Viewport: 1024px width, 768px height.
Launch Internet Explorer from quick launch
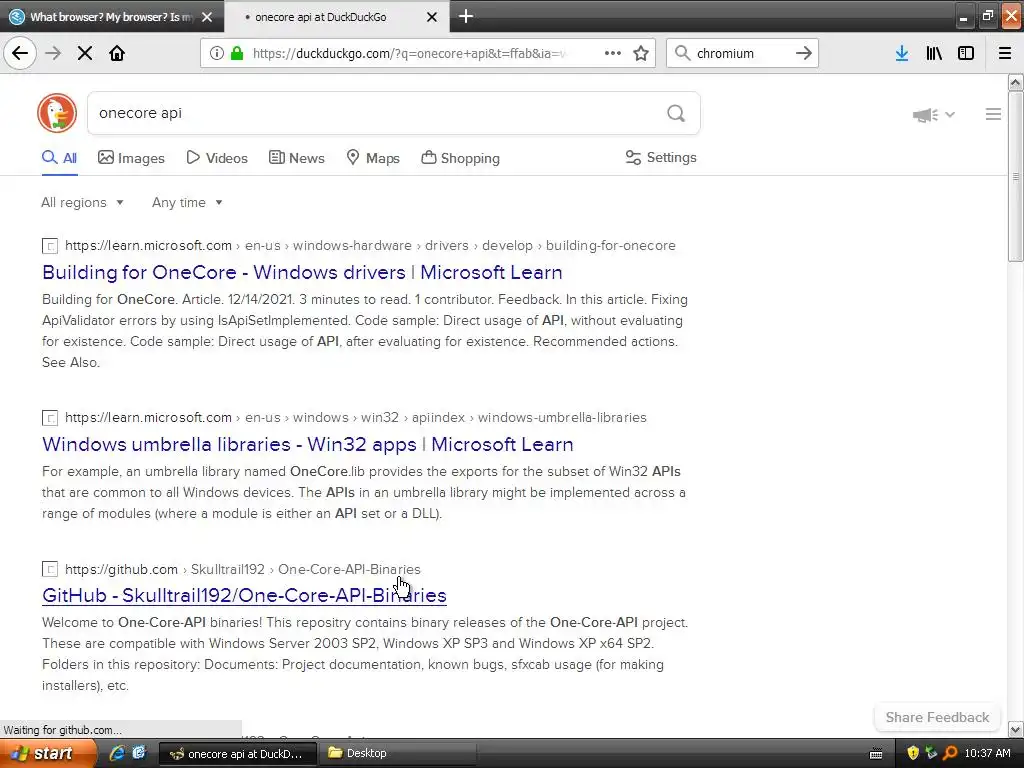coord(117,753)
